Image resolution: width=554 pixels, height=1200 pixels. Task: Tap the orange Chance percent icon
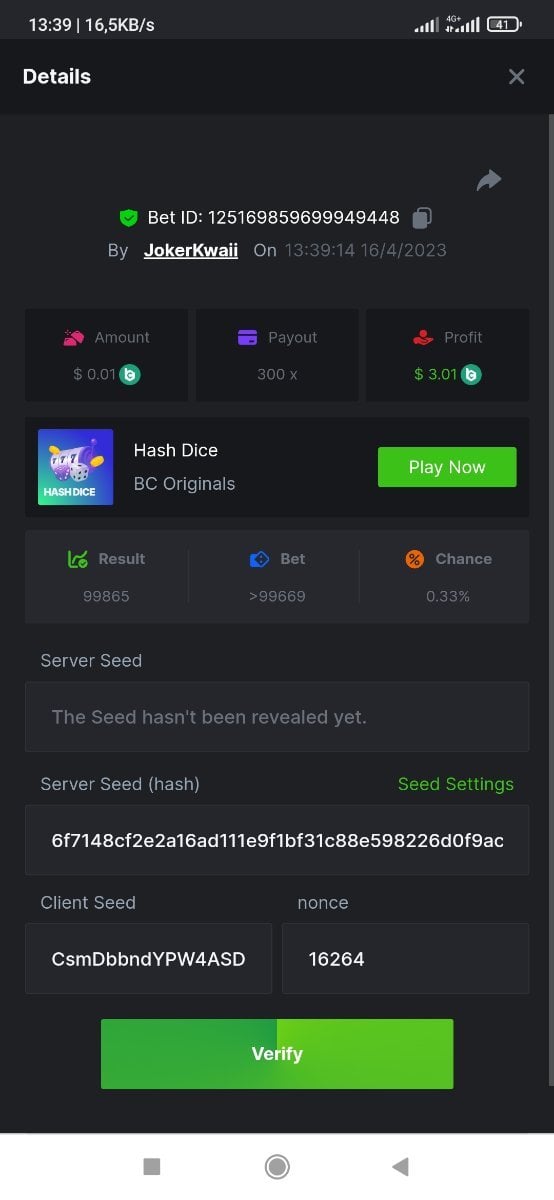point(415,559)
